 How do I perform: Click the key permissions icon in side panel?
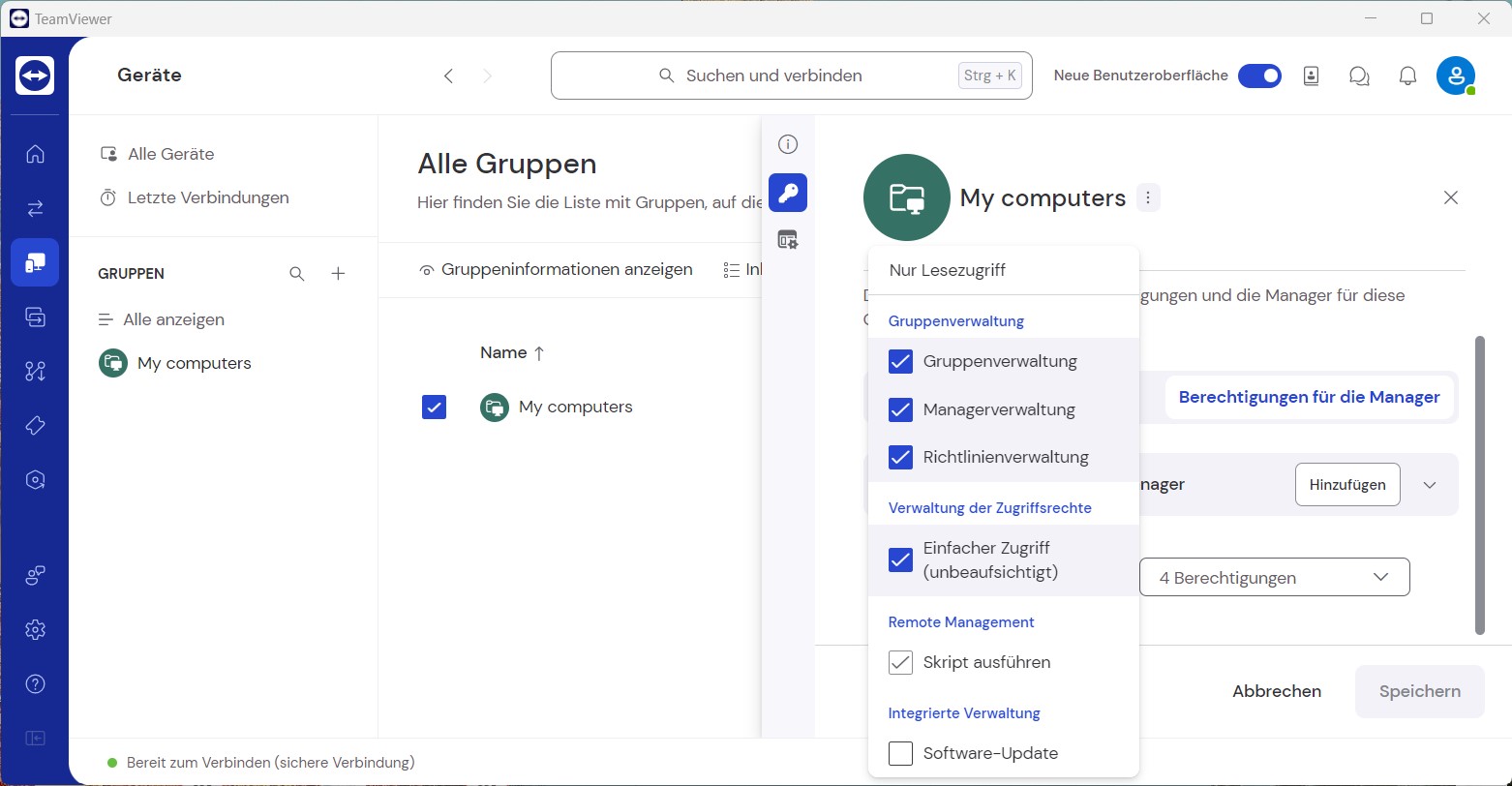tap(787, 194)
